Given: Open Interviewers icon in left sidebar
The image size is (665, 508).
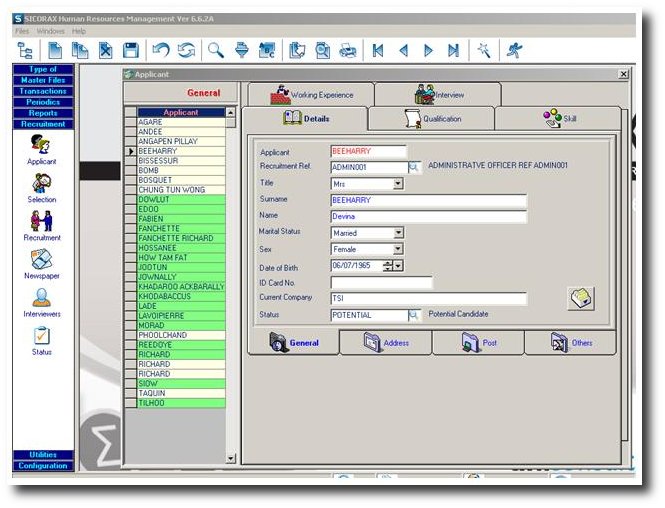Looking at the screenshot, I should (x=42, y=302).
